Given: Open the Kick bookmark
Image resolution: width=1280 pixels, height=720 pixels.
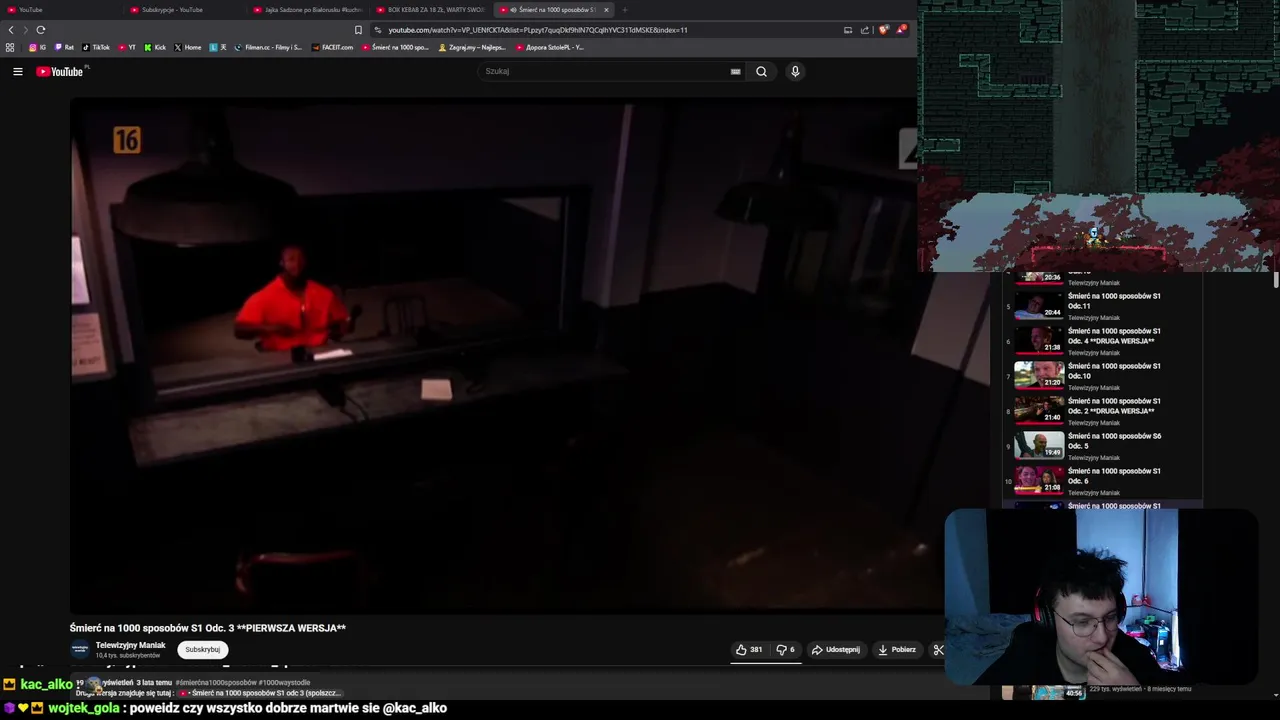Looking at the screenshot, I should point(155,47).
